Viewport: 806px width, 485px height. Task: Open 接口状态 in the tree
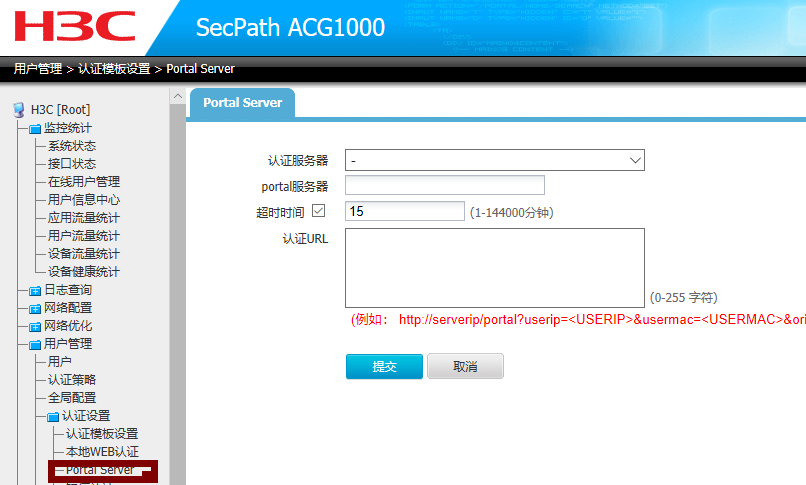tap(72, 164)
